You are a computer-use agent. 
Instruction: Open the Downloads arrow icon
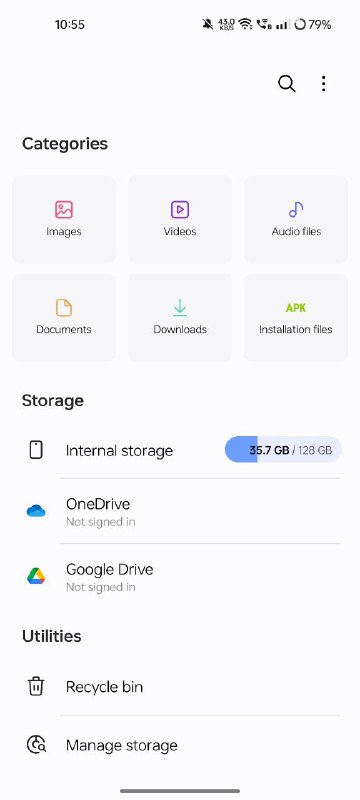click(180, 308)
